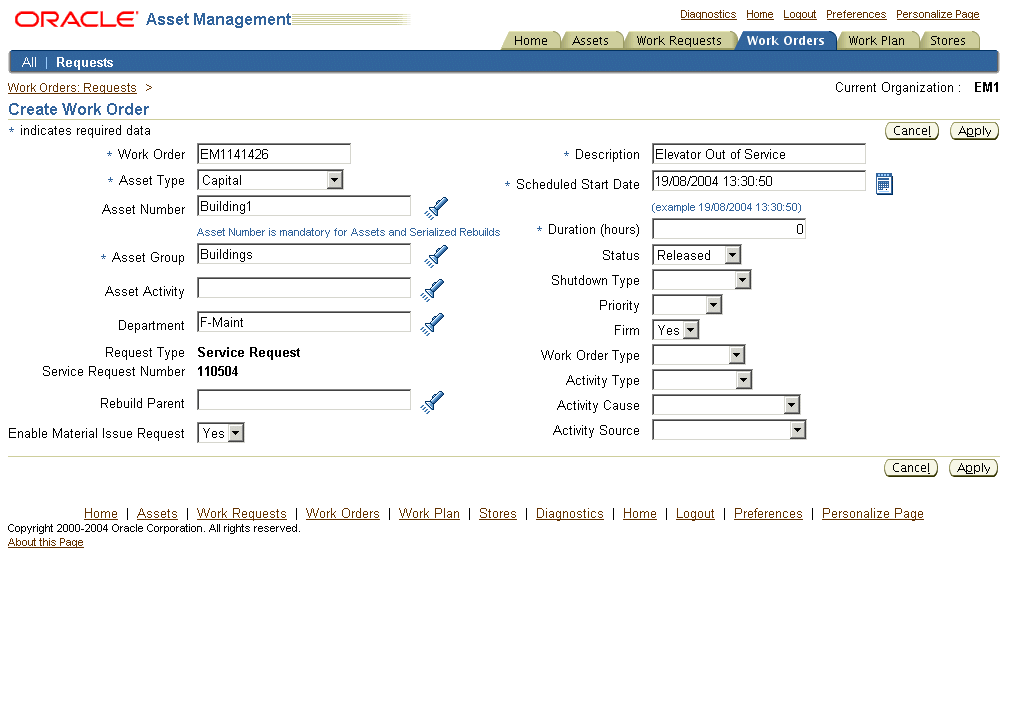Switch to the Stores tab
The width and height of the screenshot is (1010, 712).
948,41
